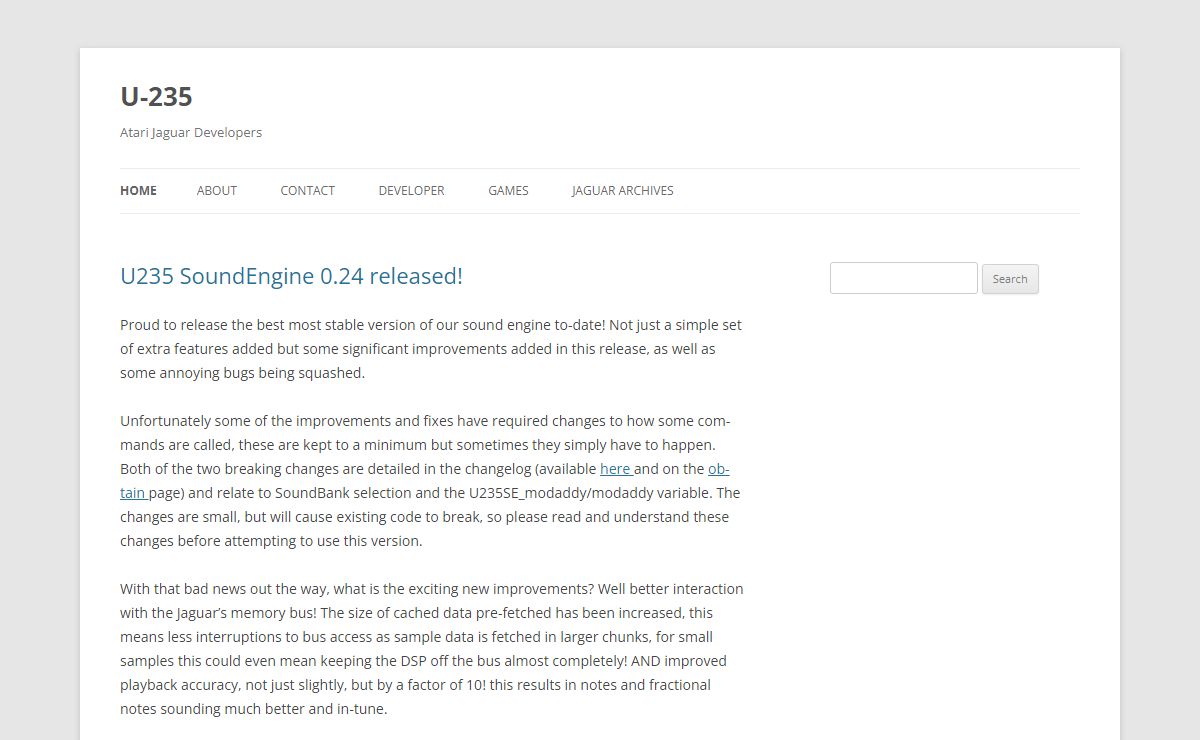The image size is (1200, 740).
Task: Open the ABOUT menu item
Action: click(217, 190)
